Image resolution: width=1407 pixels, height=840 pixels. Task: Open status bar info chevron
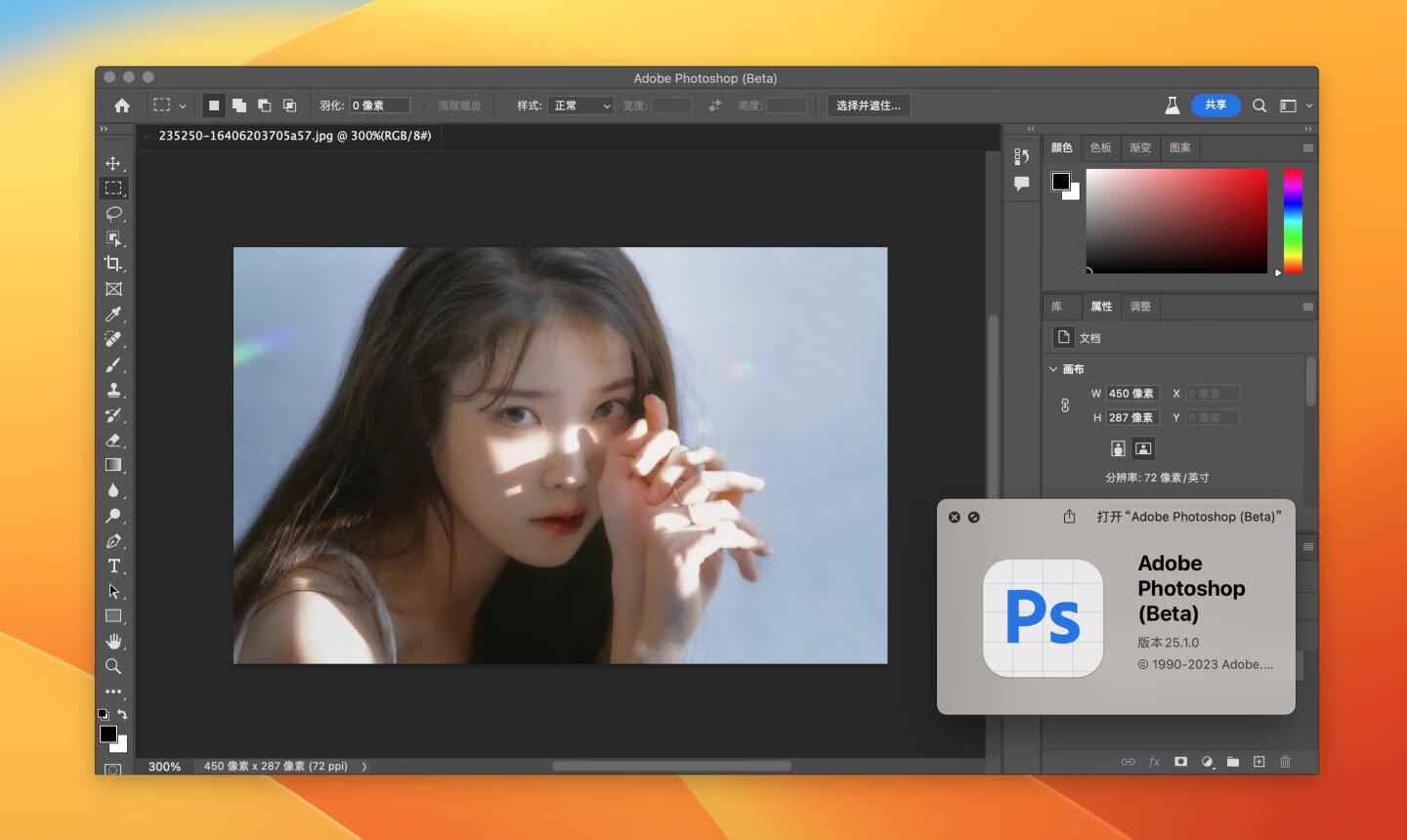coord(364,767)
